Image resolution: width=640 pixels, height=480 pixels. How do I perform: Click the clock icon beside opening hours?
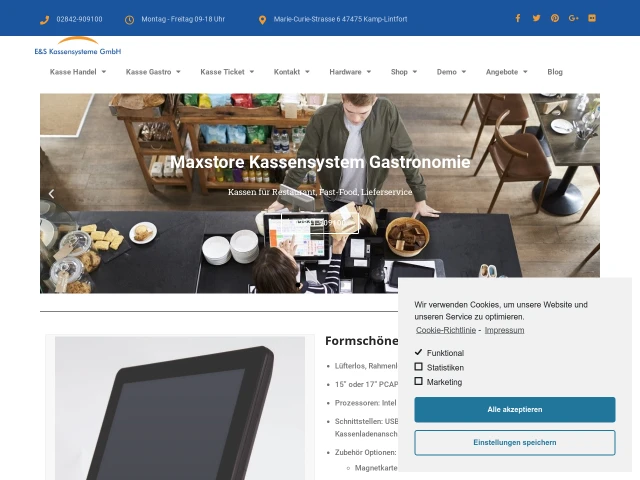(129, 20)
